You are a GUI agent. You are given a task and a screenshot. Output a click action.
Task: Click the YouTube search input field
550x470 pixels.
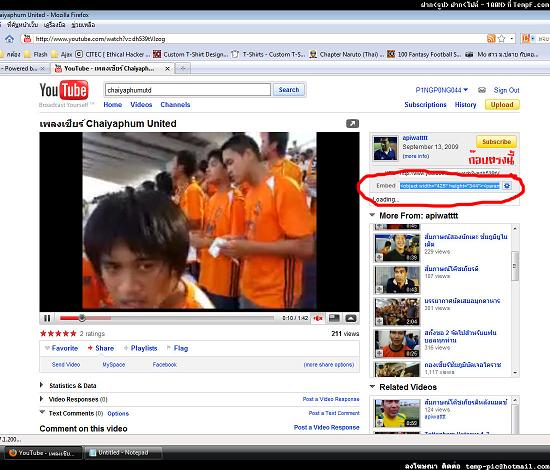(x=187, y=90)
